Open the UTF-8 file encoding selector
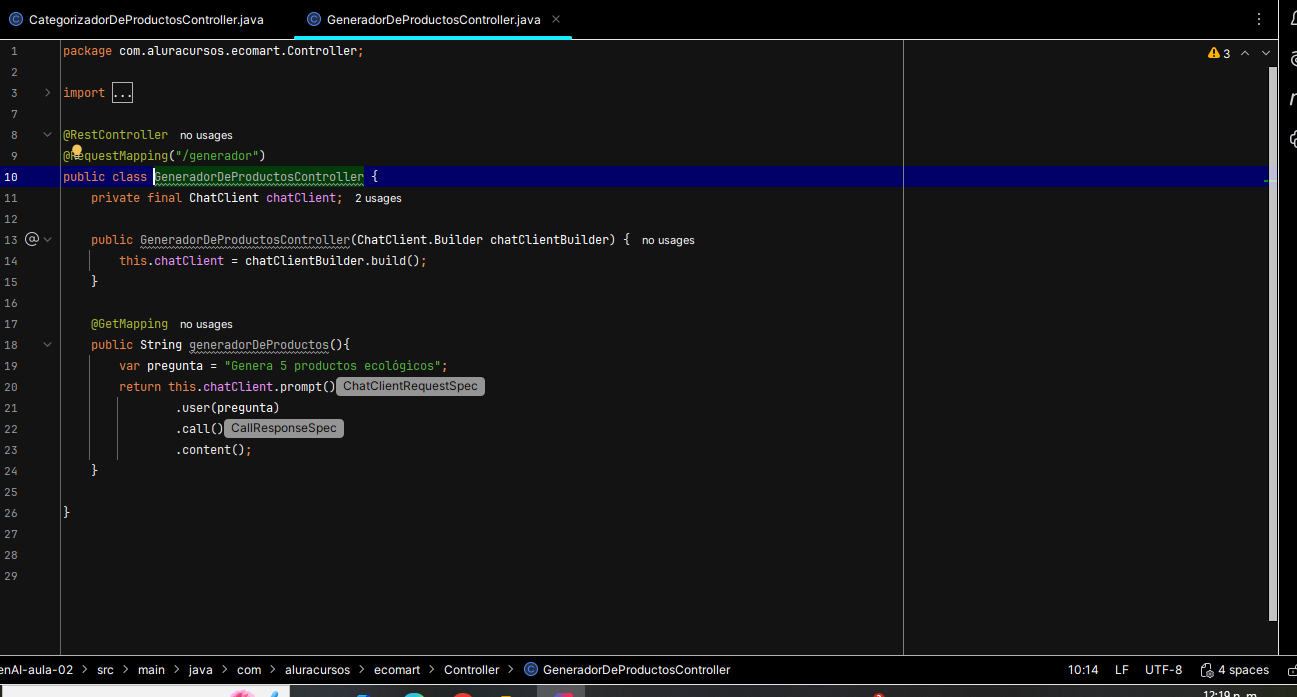This screenshot has width=1297, height=697. (1163, 670)
